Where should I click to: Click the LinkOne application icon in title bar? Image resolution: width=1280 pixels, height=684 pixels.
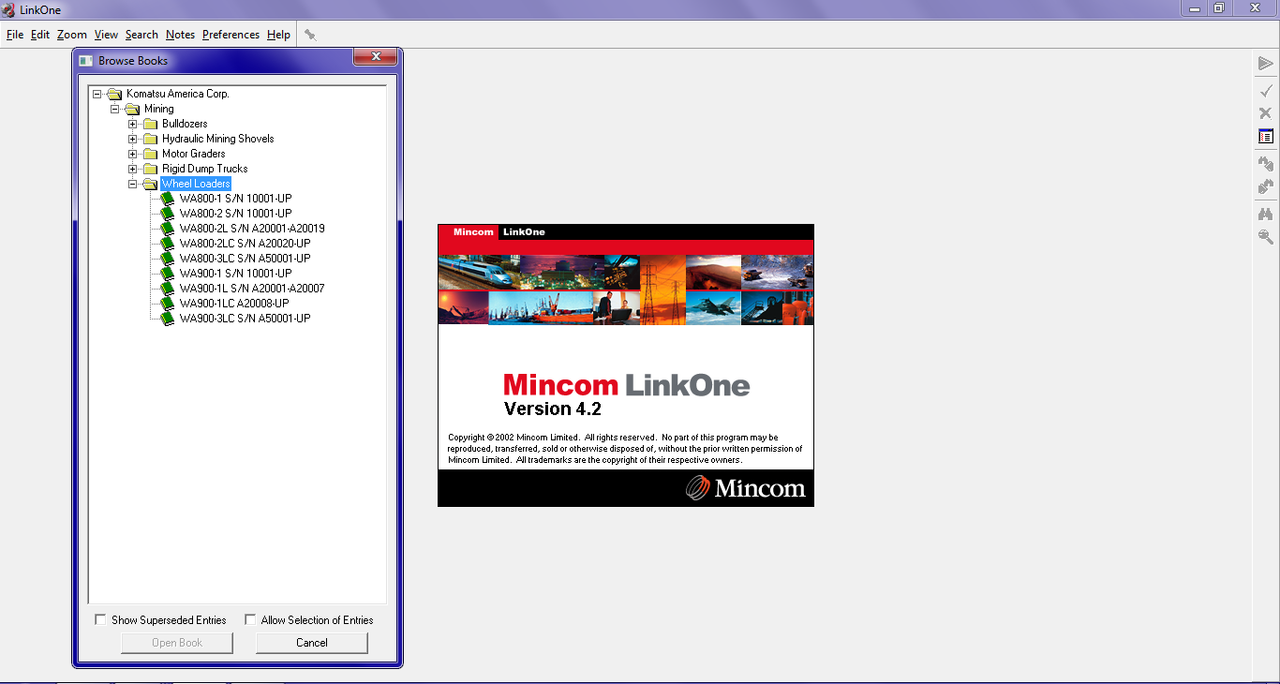9,9
